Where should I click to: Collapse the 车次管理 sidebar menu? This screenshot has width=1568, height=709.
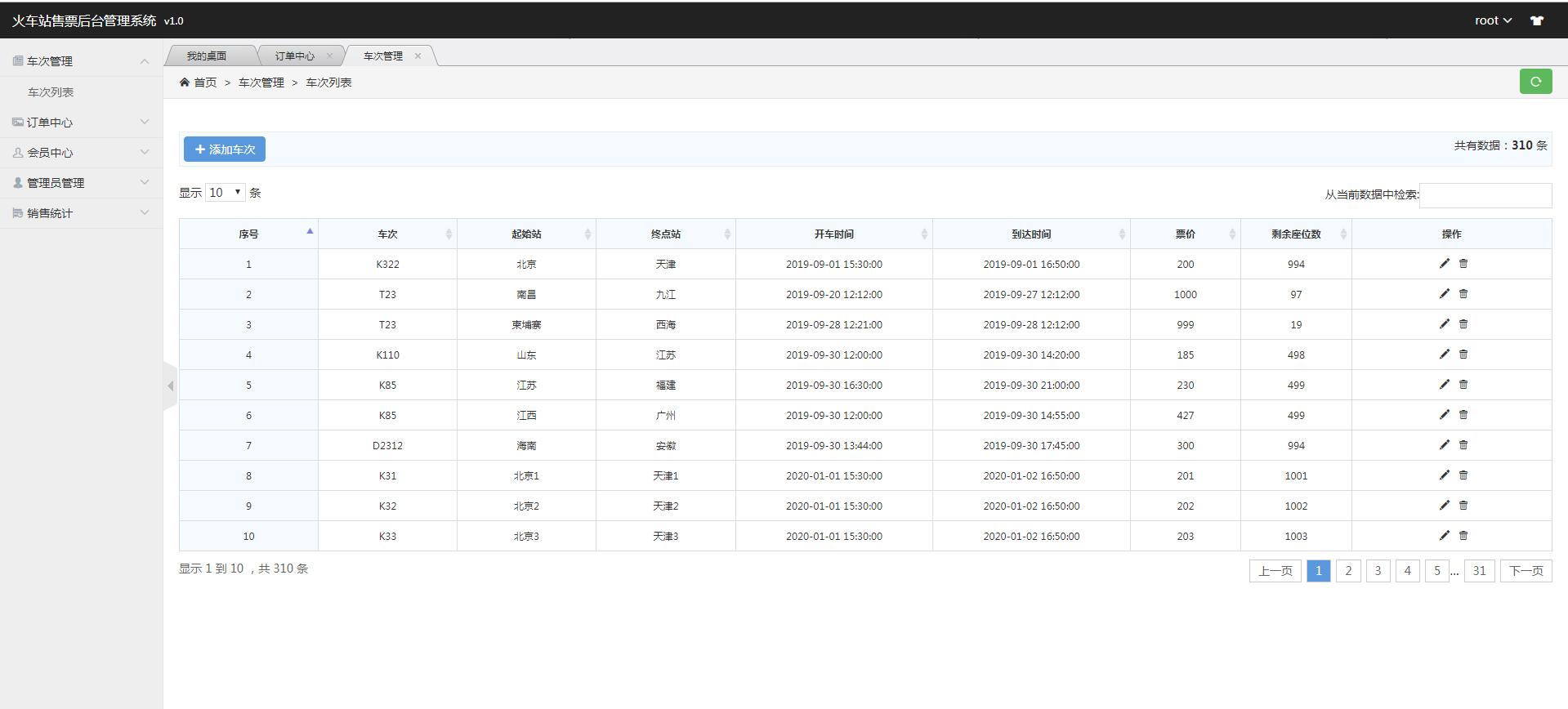(x=82, y=61)
